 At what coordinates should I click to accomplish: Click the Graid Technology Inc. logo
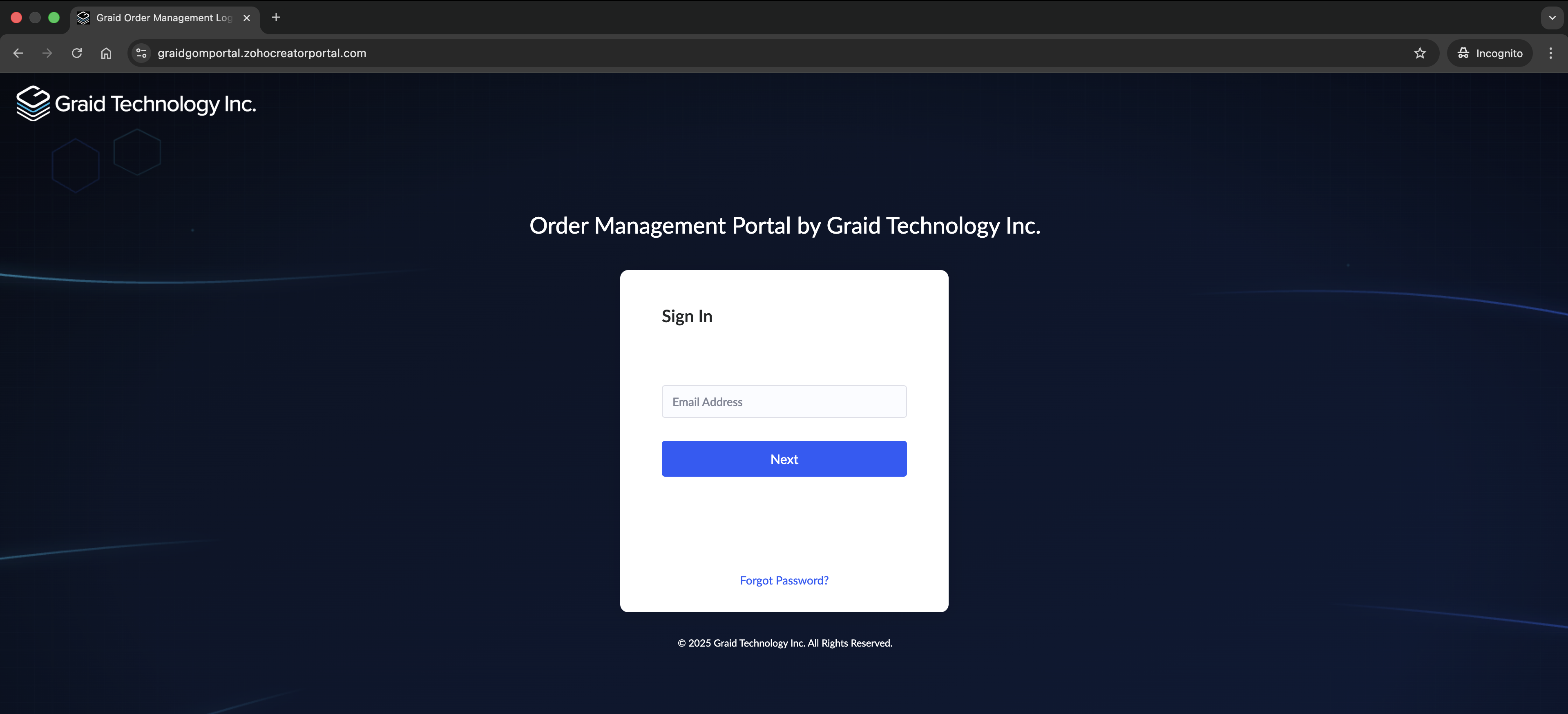pos(135,103)
